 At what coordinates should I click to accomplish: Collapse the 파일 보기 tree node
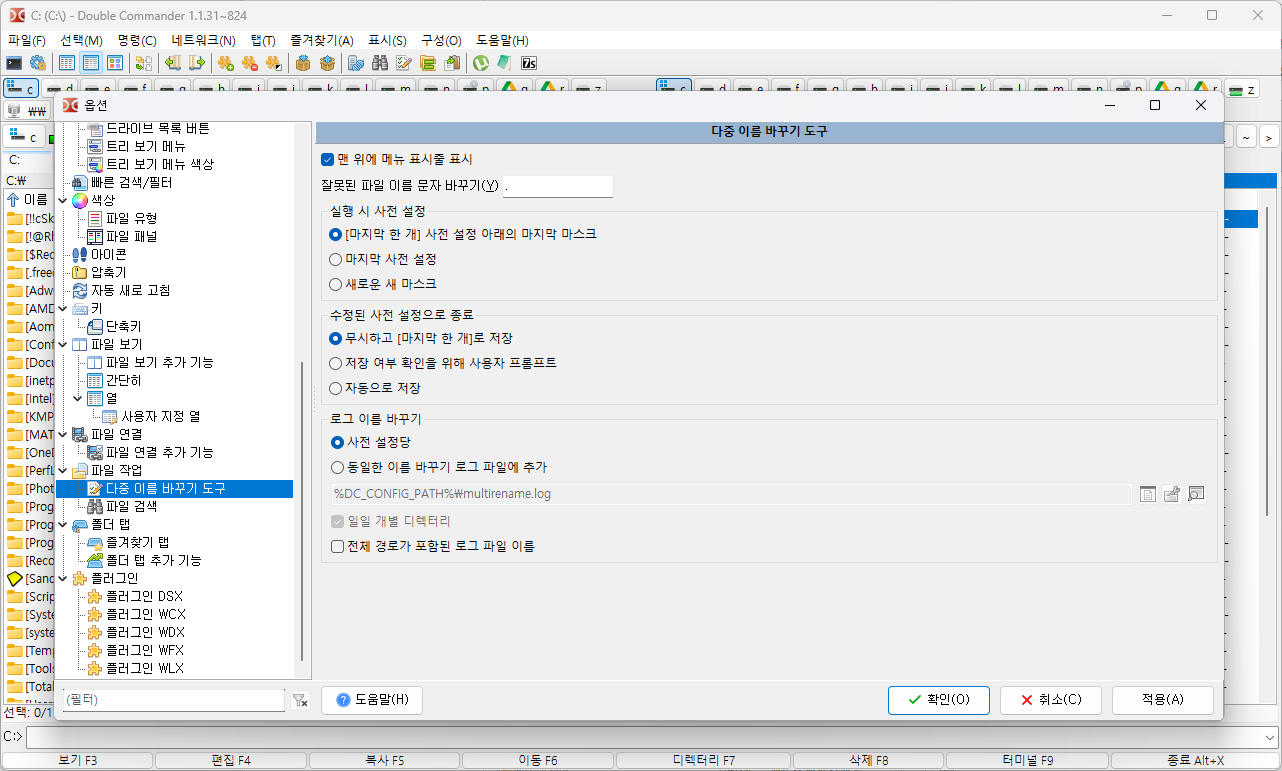pyautogui.click(x=63, y=344)
